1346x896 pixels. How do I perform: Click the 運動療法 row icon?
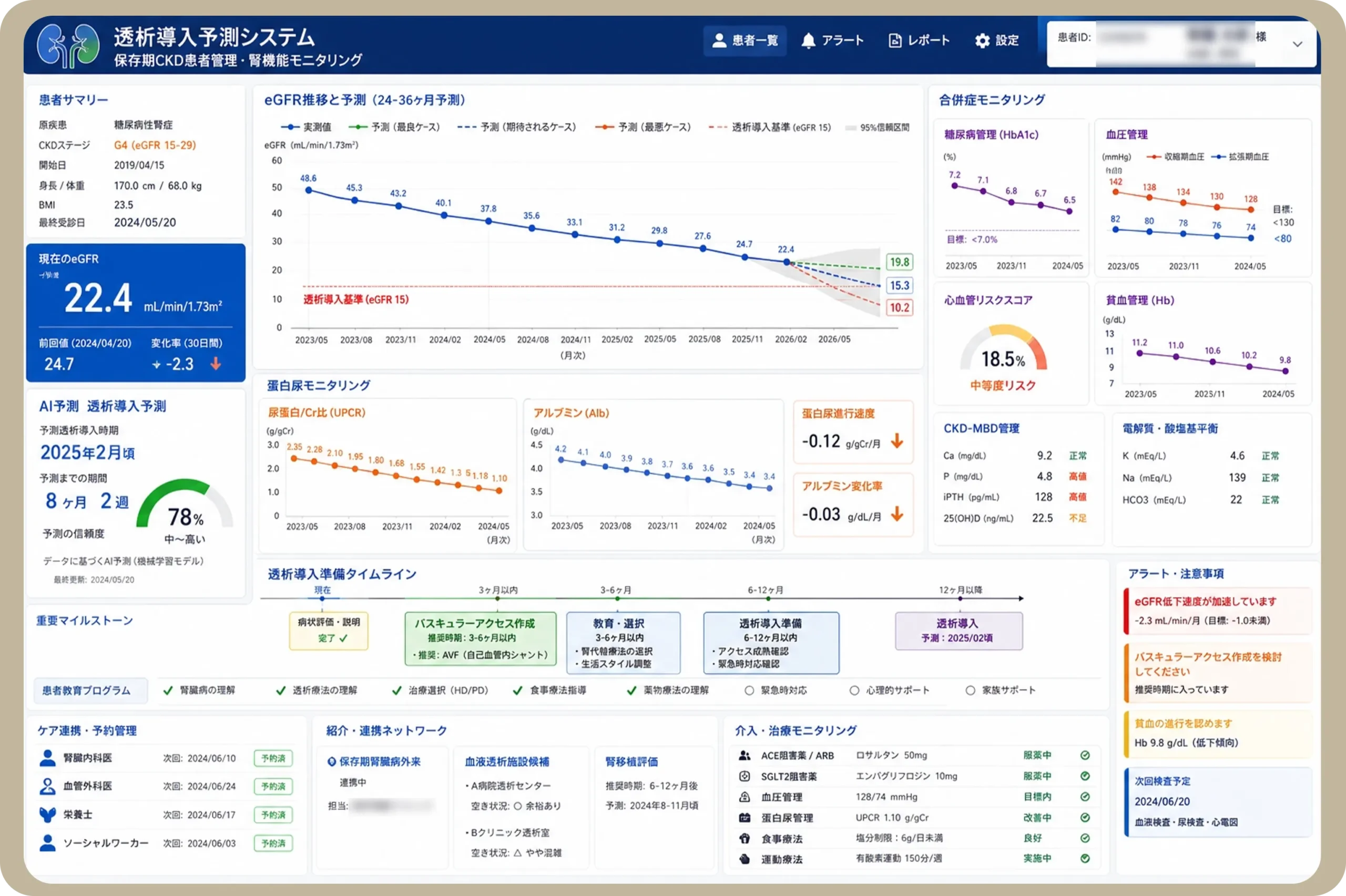(x=744, y=859)
